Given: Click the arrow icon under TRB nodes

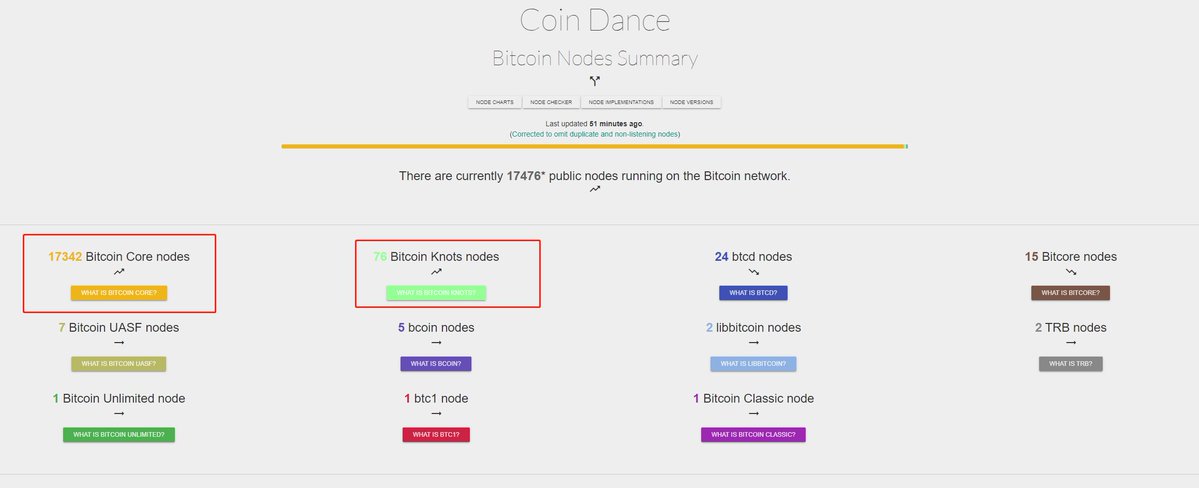Looking at the screenshot, I should tap(1071, 342).
